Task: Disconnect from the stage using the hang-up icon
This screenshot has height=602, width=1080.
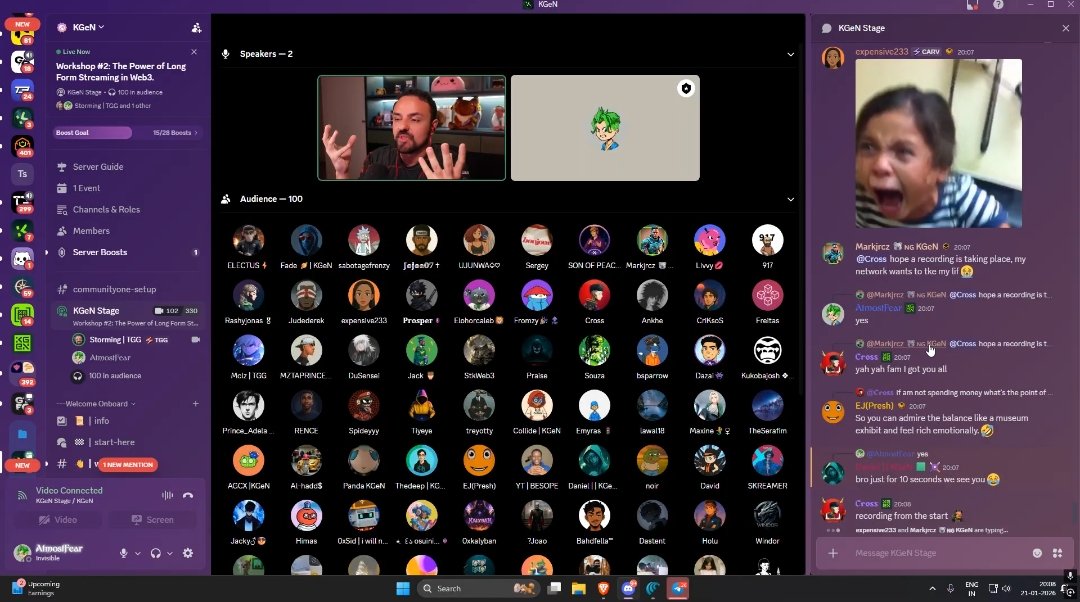Action: 188,495
